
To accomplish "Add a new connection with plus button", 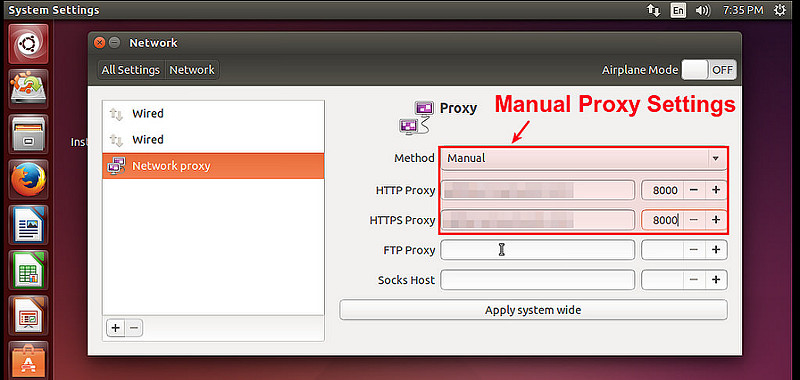I will coord(115,328).
